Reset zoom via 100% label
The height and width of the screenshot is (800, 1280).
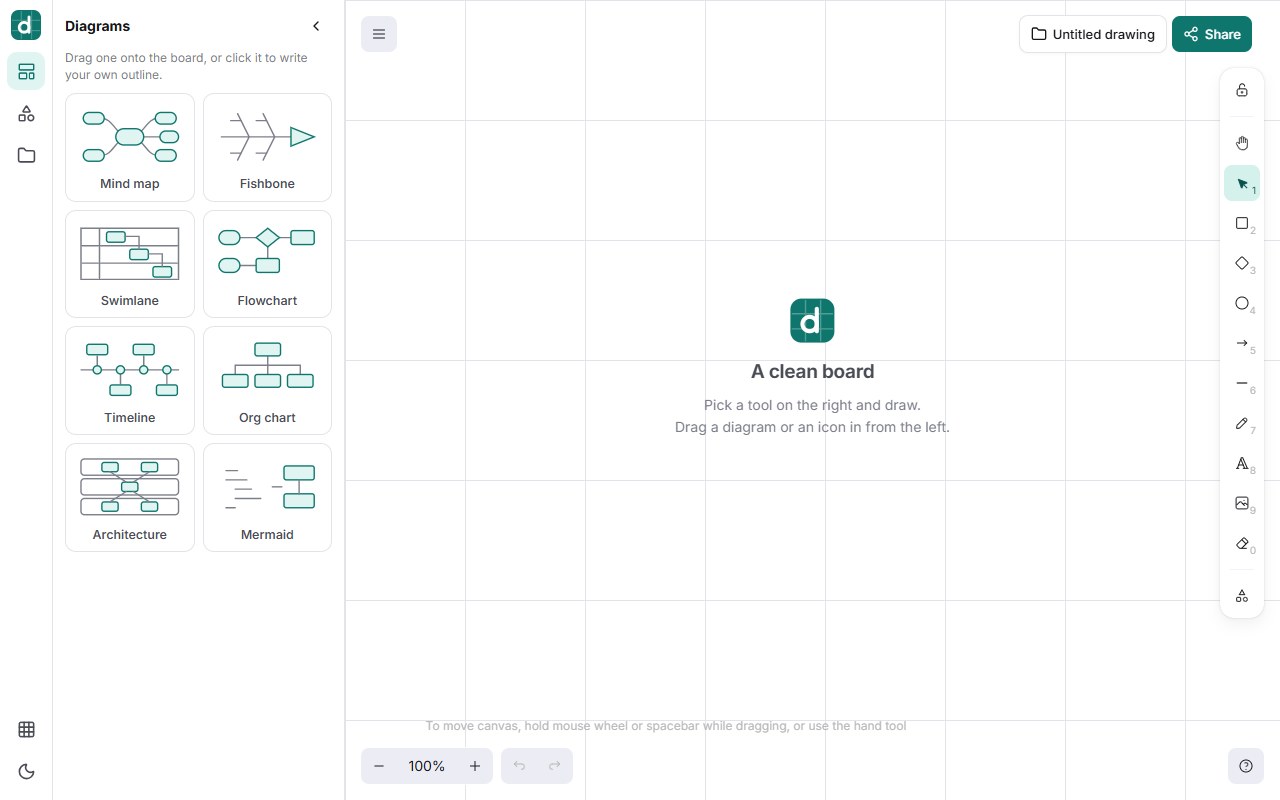(x=427, y=766)
